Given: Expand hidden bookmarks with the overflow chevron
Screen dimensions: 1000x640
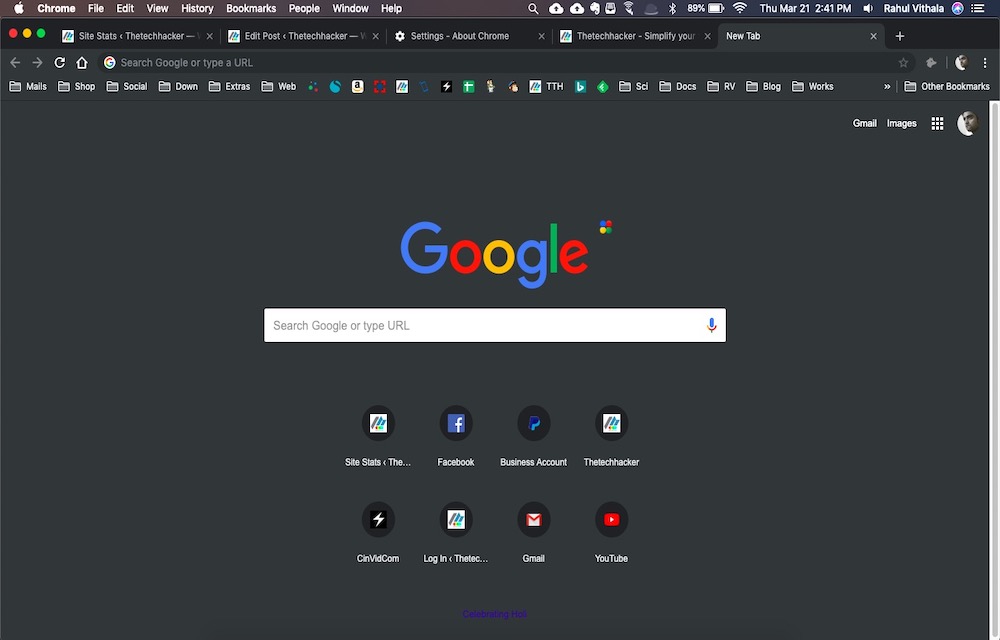Looking at the screenshot, I should coord(886,86).
